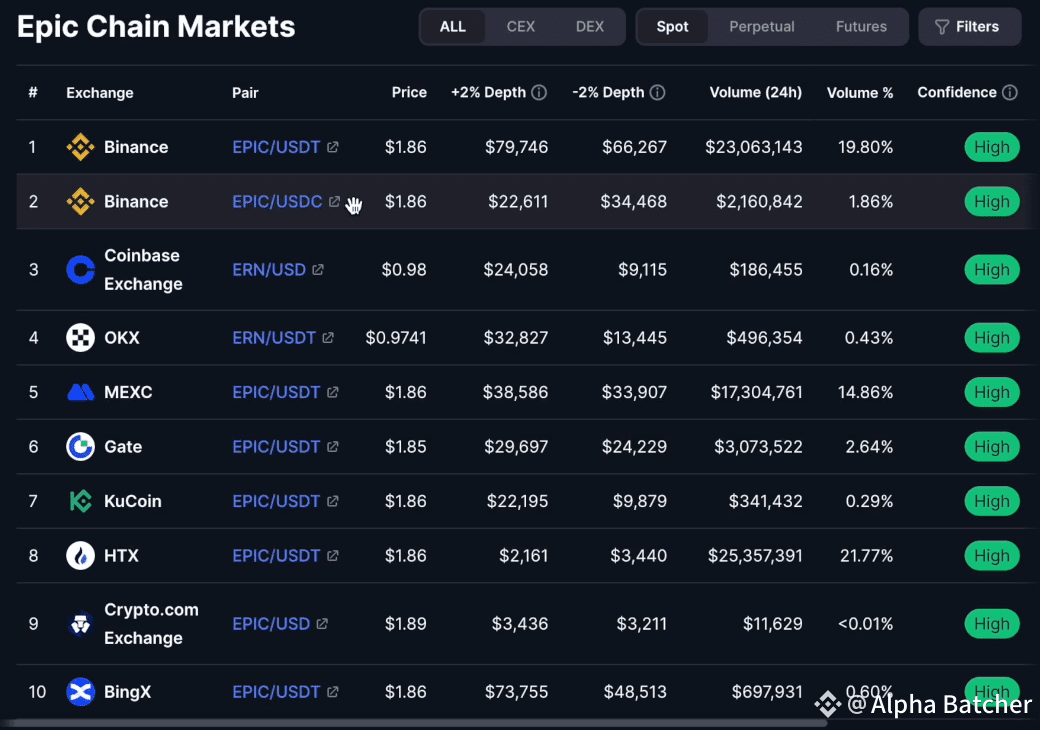Click the Binance logo in EPIC/USDC row

click(x=80, y=202)
